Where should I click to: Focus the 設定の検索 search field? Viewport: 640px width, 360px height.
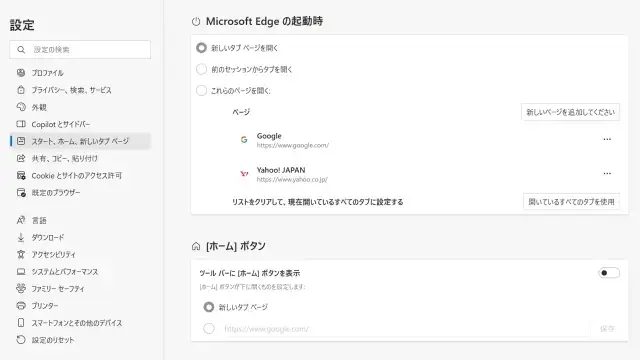(80, 49)
